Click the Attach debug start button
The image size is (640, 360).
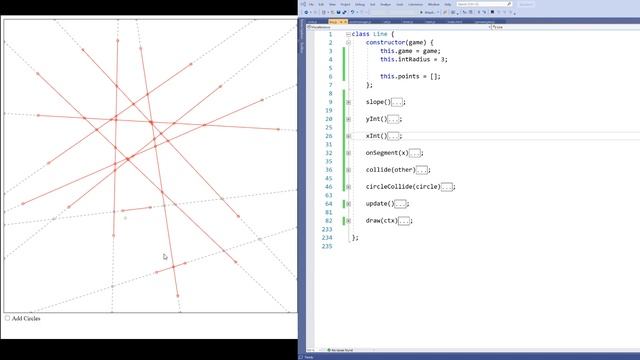pos(429,12)
